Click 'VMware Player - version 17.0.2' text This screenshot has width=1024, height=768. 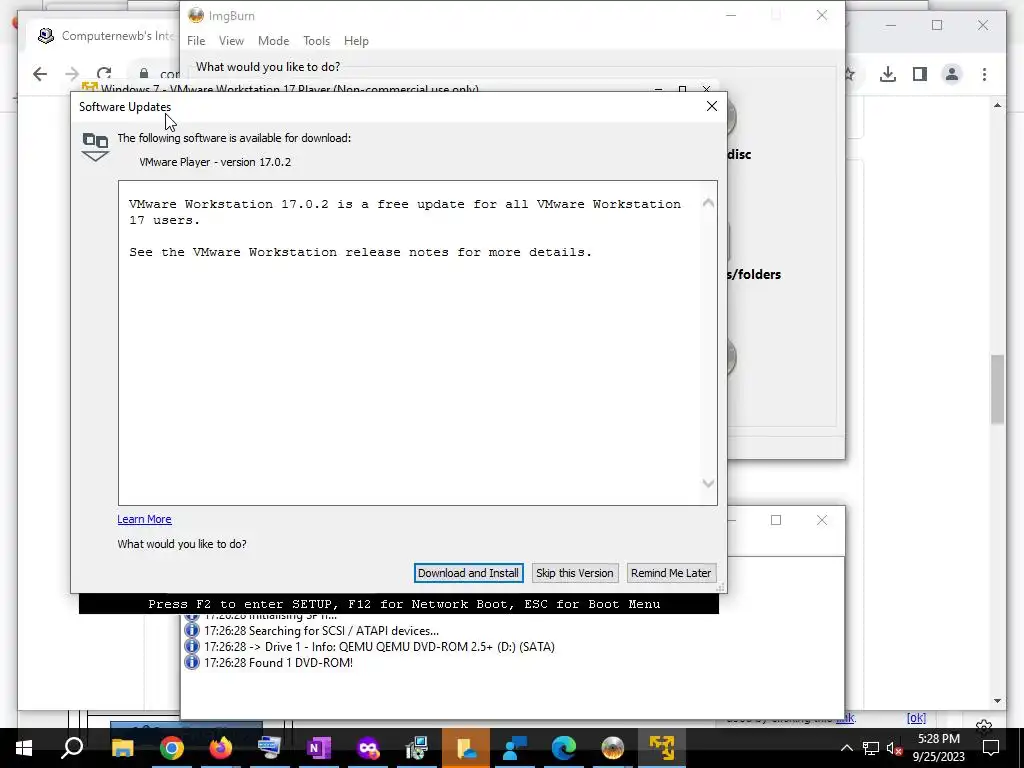[x=215, y=162]
